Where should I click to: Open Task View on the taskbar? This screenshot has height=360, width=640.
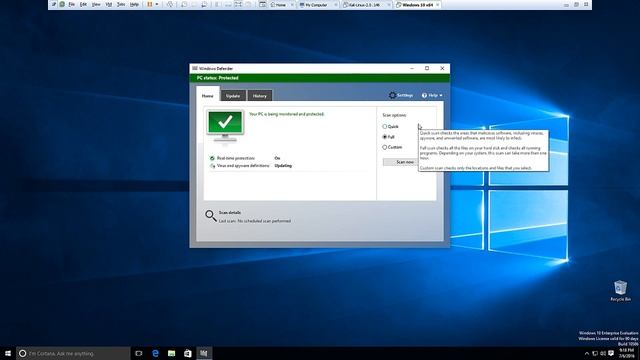[139, 353]
